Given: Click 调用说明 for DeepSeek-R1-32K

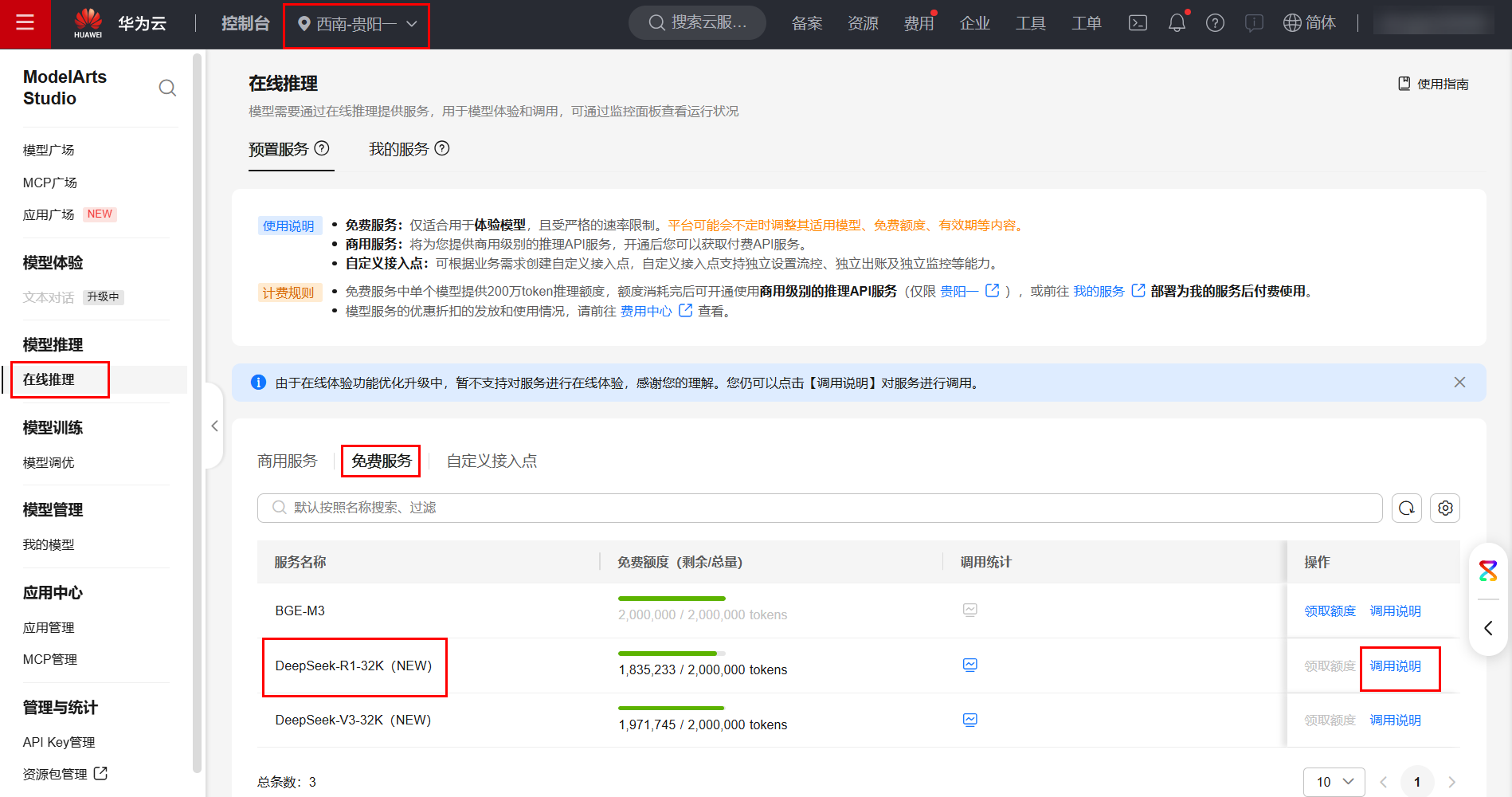Looking at the screenshot, I should [1395, 665].
